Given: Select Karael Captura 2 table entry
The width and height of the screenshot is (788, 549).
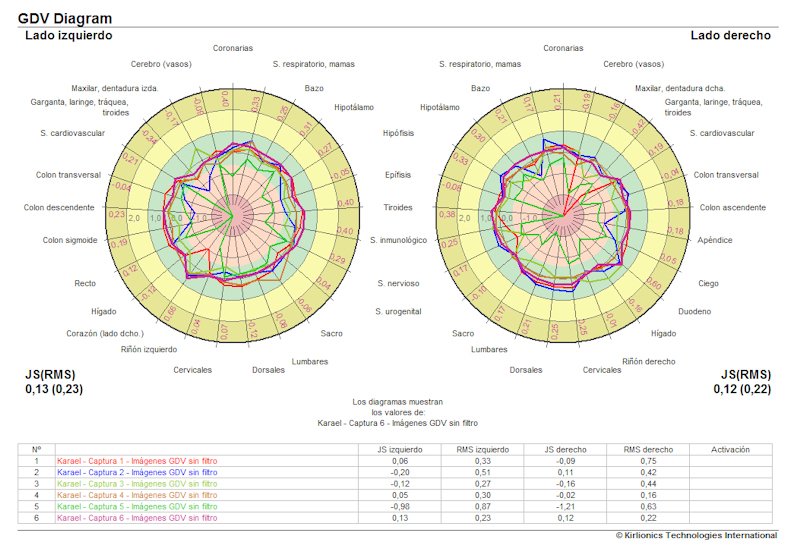Looking at the screenshot, I should 137,471.
